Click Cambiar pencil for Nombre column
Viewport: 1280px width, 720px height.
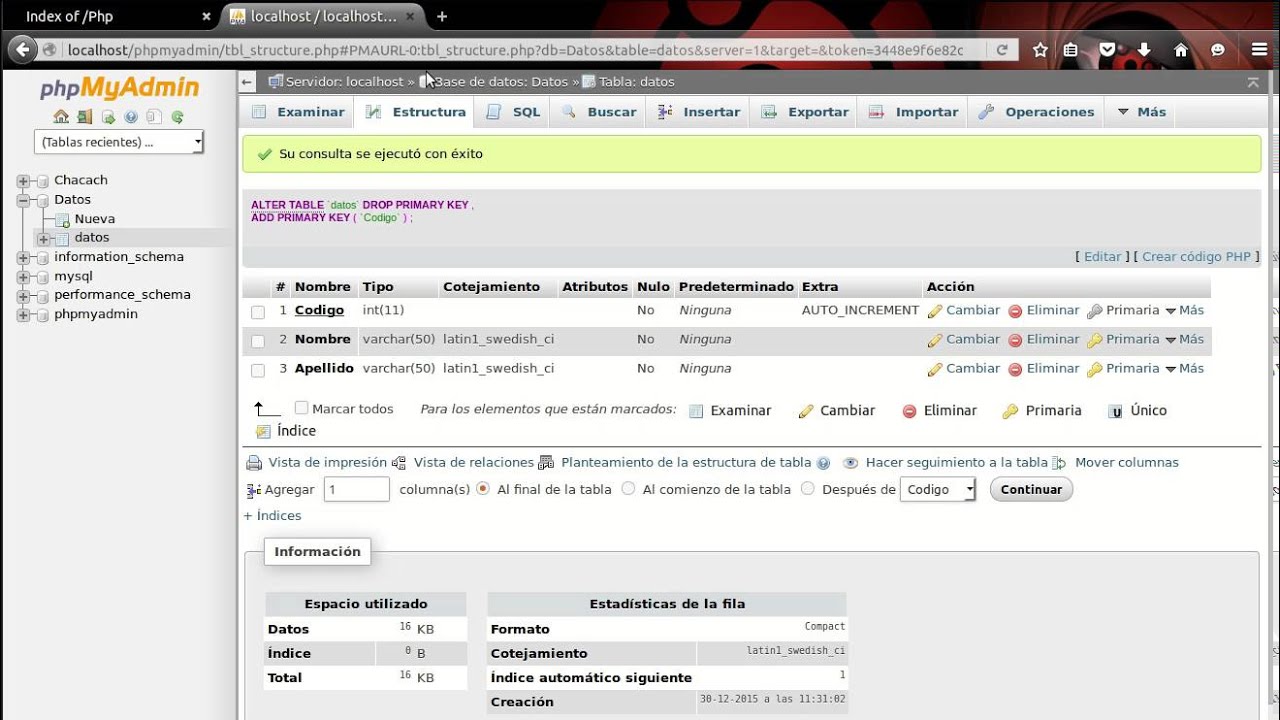click(x=935, y=340)
